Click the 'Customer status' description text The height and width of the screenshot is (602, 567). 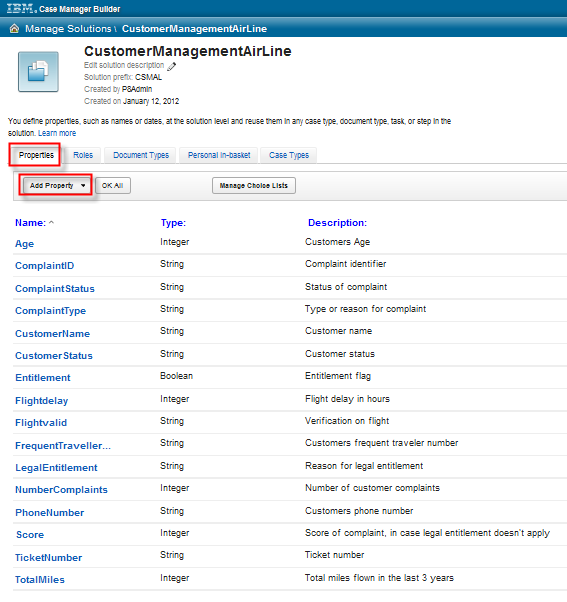pyautogui.click(x=340, y=354)
